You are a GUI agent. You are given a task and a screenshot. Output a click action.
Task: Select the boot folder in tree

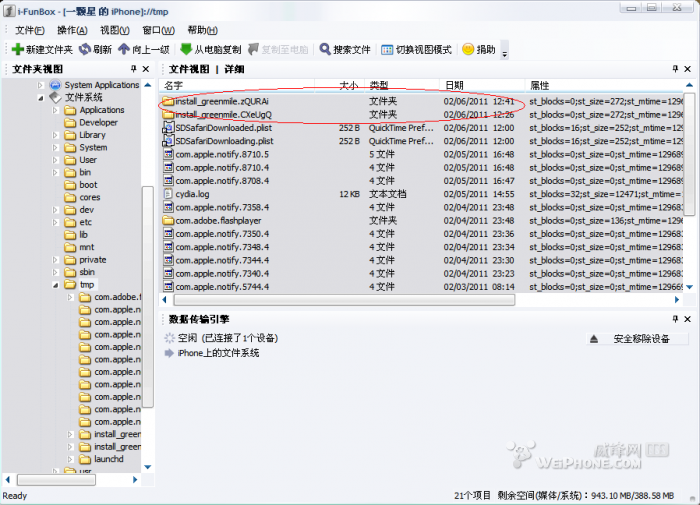click(x=88, y=185)
